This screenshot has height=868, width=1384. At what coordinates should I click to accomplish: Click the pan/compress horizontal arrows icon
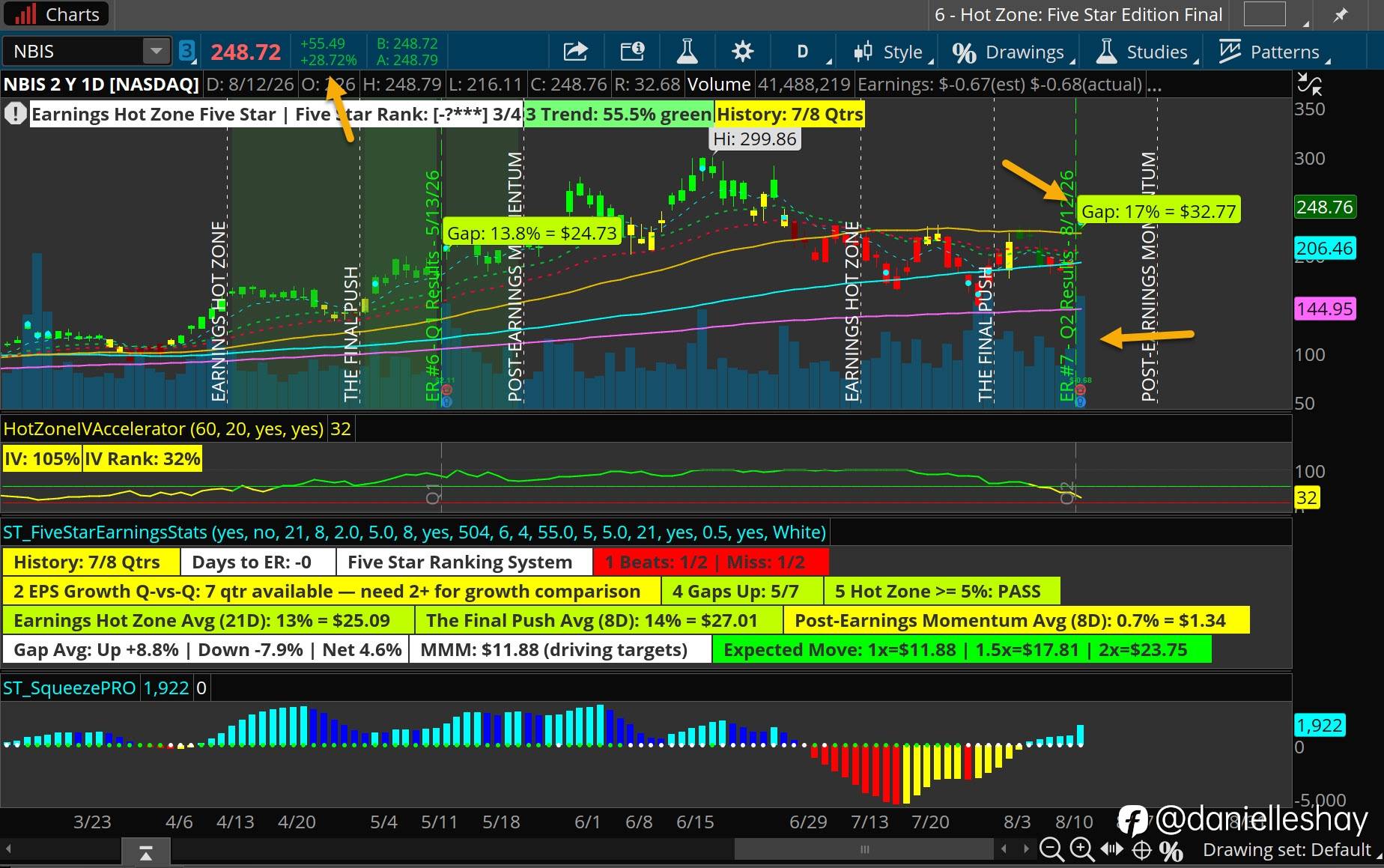[1112, 850]
